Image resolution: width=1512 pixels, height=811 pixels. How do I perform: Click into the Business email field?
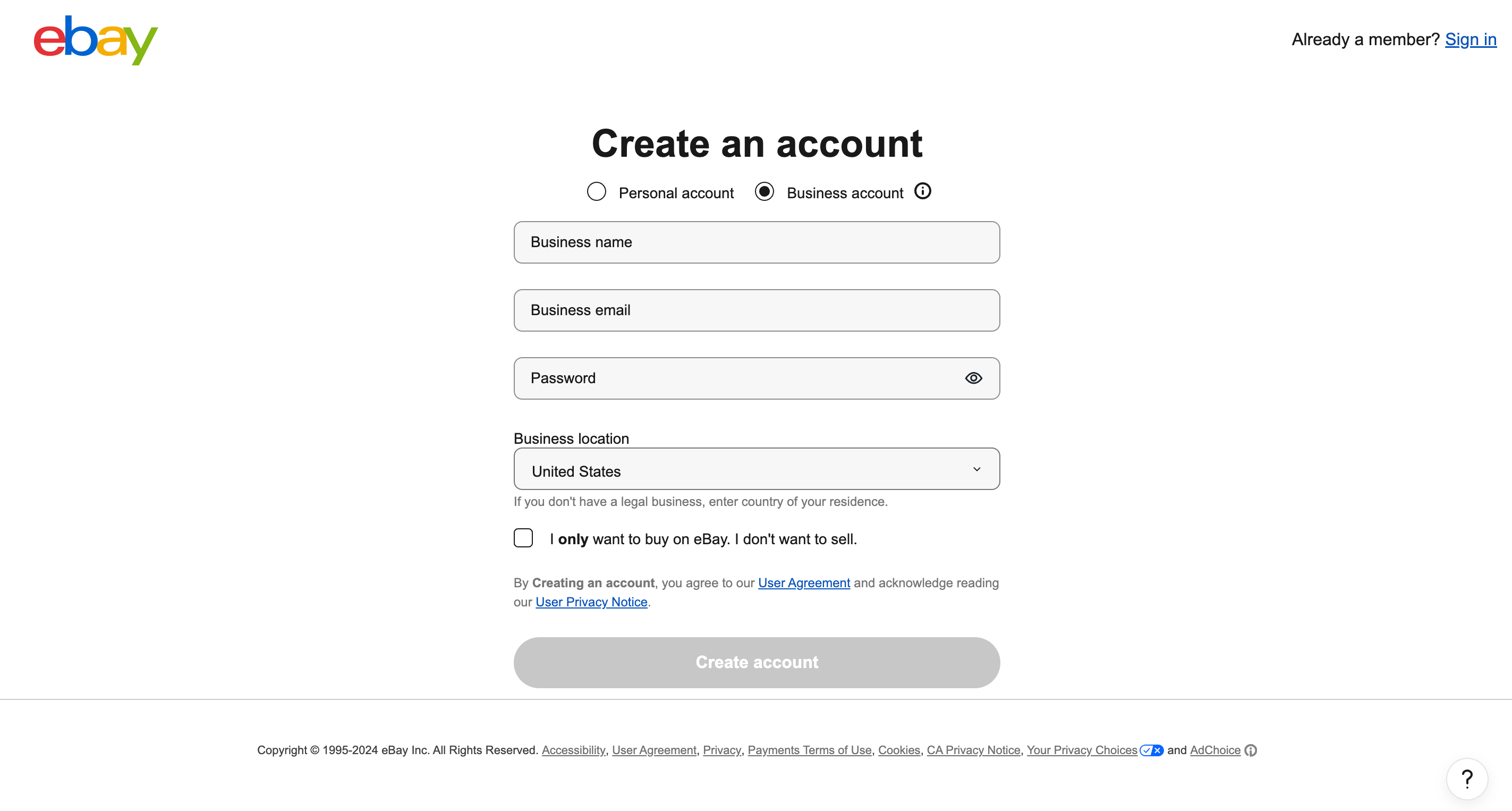pyautogui.click(x=757, y=311)
